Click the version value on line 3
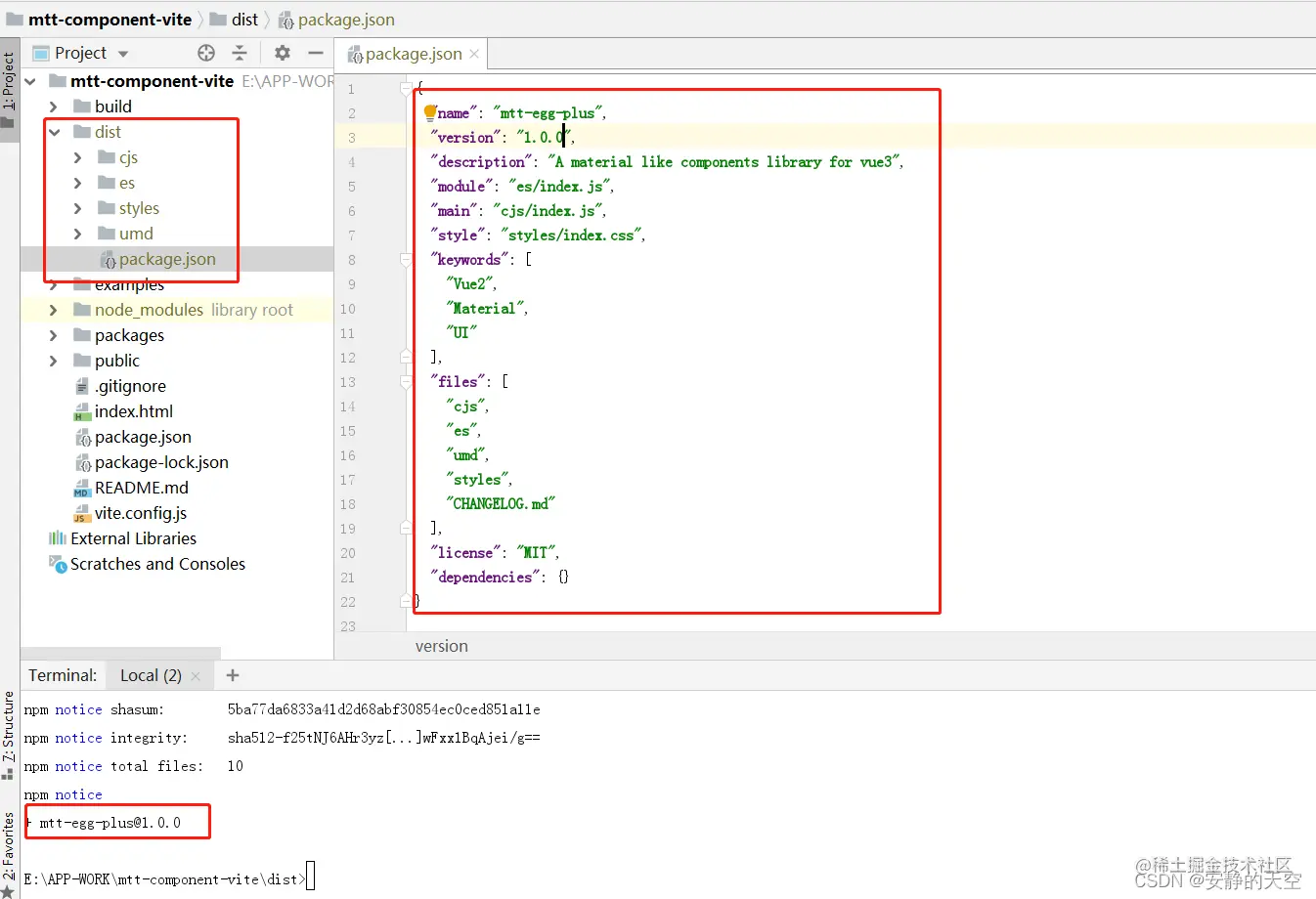 [543, 137]
